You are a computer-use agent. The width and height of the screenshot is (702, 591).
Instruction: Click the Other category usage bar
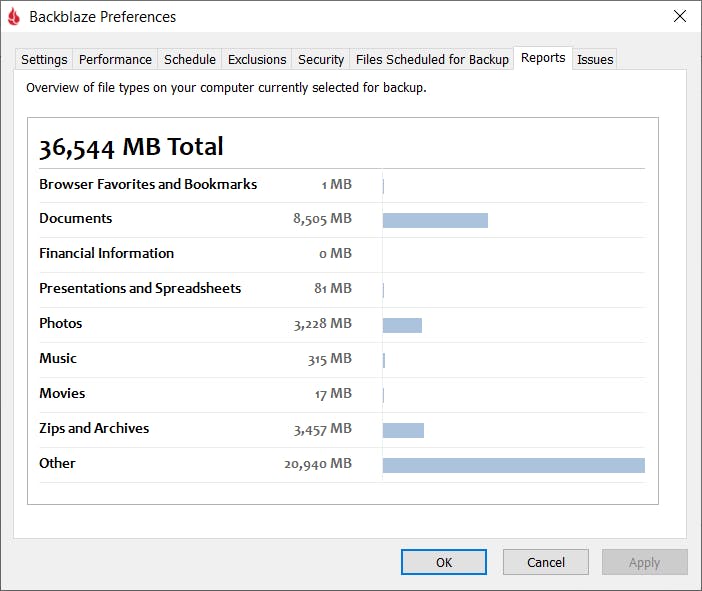(x=514, y=465)
